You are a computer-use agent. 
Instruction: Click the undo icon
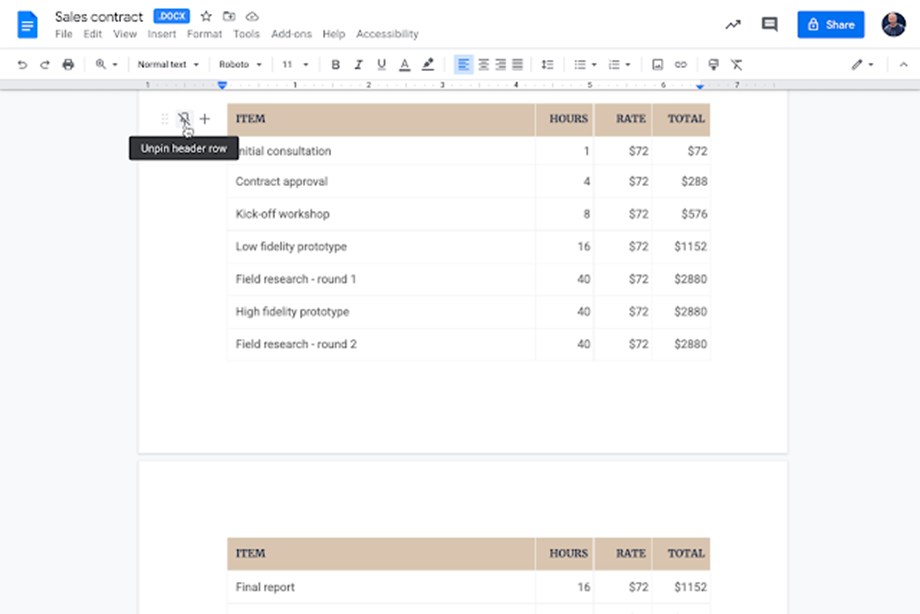[x=22, y=64]
